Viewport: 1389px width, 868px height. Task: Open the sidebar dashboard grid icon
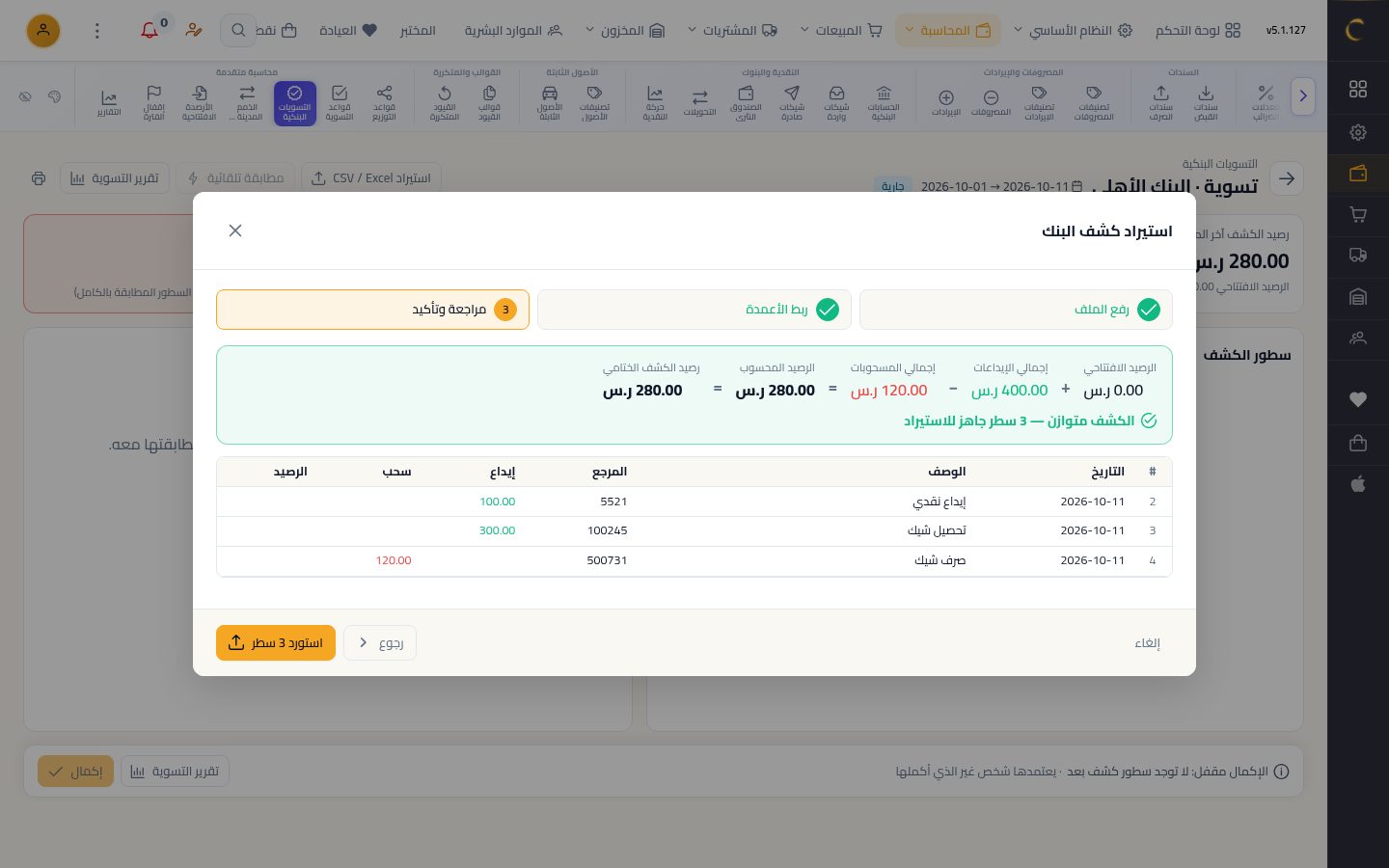(1358, 89)
